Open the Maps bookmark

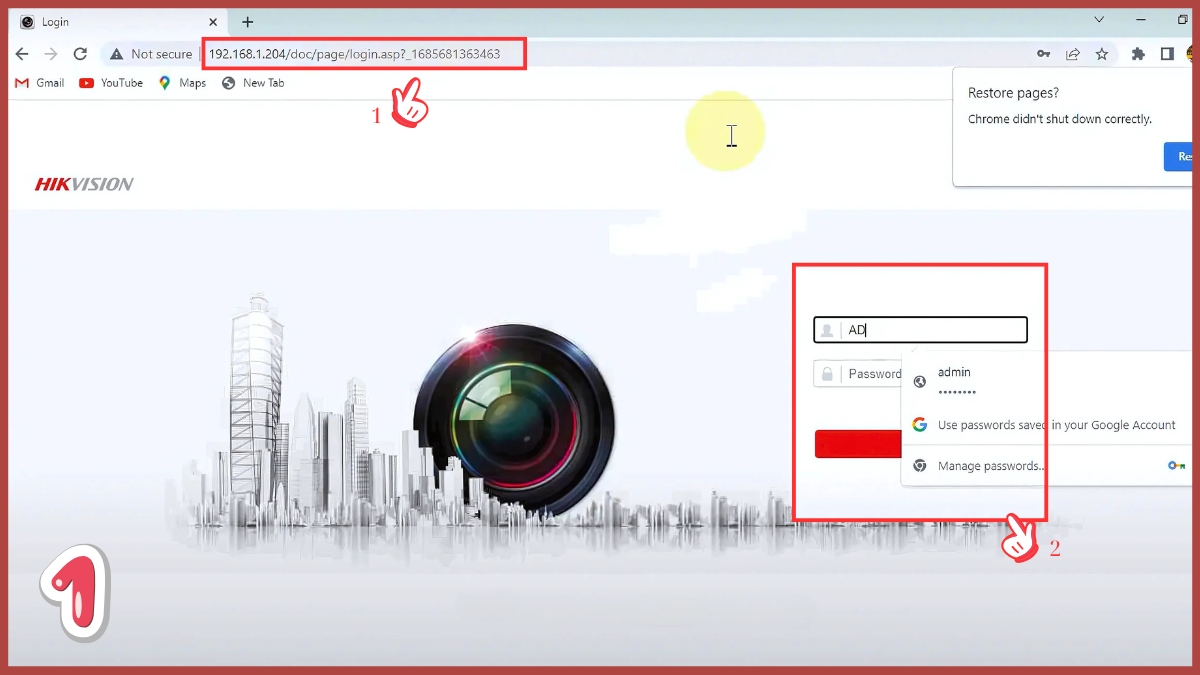pos(182,83)
